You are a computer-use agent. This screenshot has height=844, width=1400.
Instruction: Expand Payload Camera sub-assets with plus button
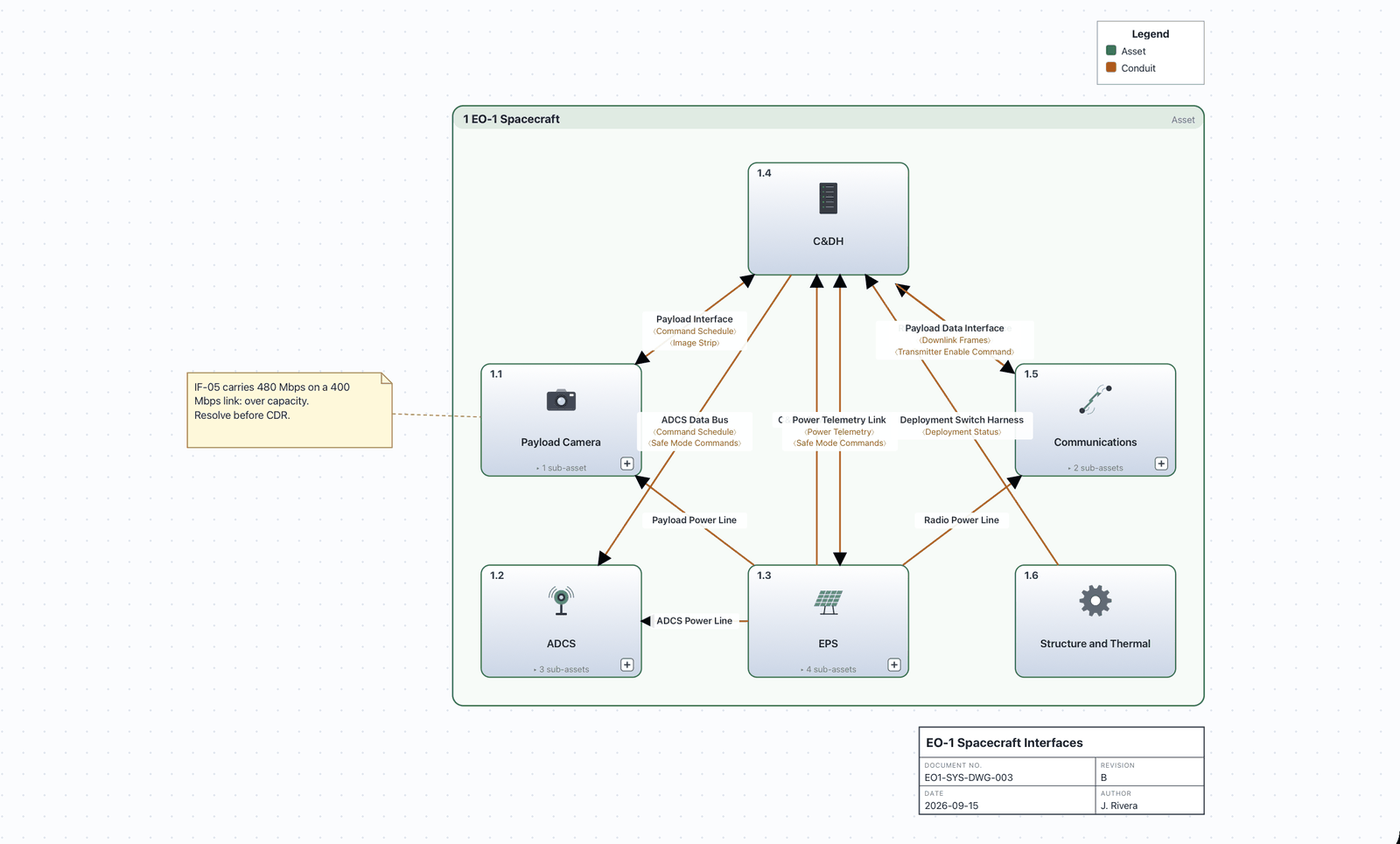627,464
